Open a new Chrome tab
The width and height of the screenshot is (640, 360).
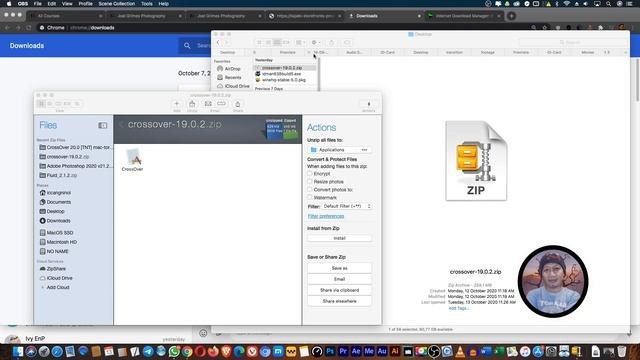click(x=511, y=16)
